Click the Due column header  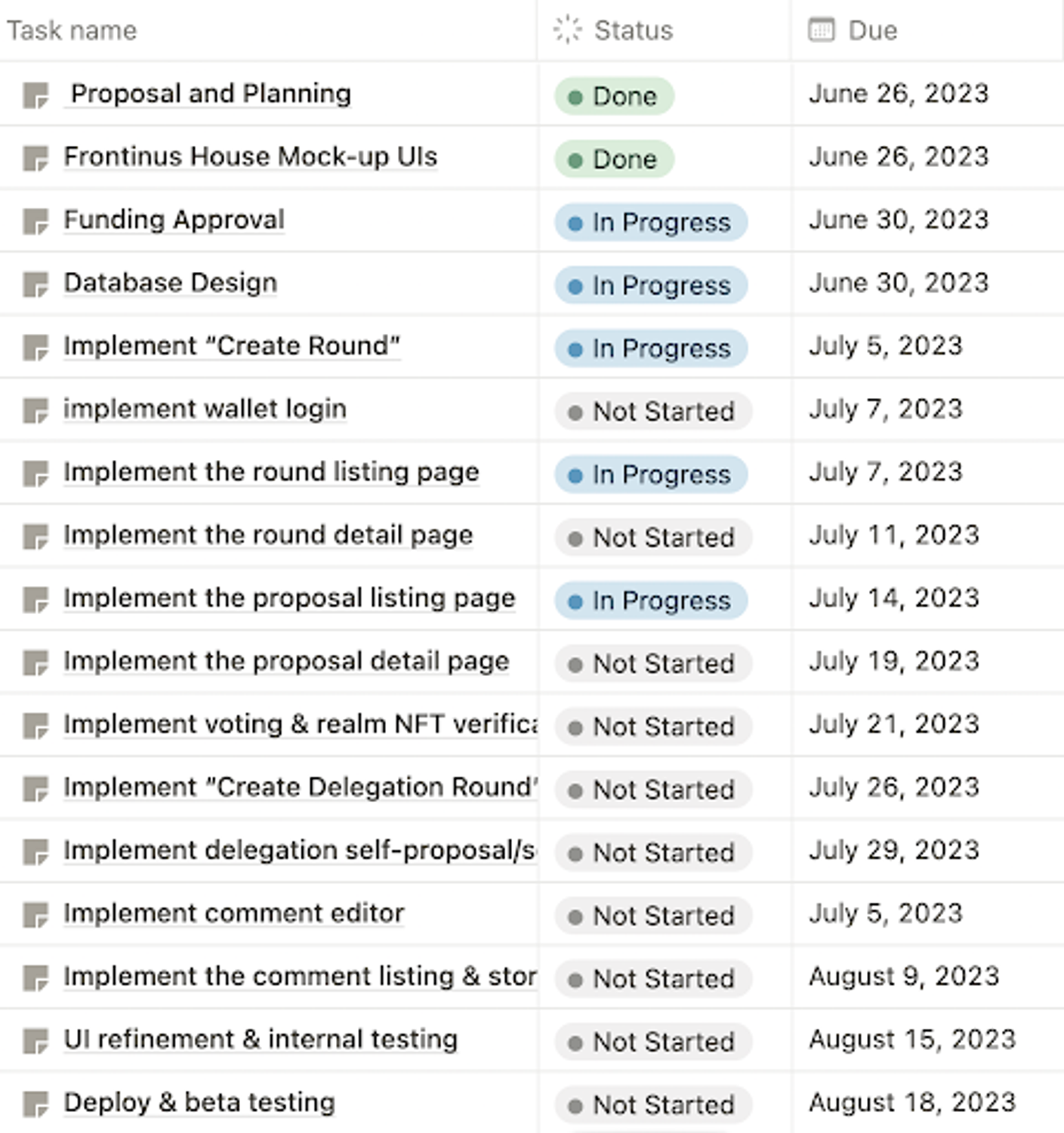tap(872, 31)
